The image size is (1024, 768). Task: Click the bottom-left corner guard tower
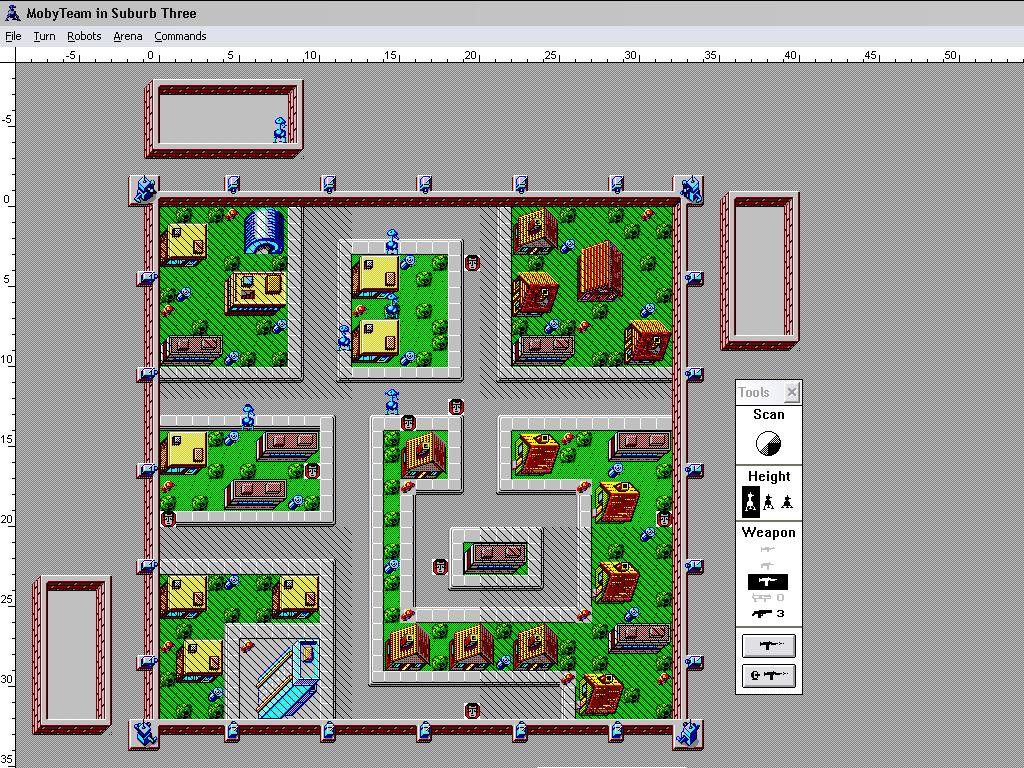tap(144, 734)
